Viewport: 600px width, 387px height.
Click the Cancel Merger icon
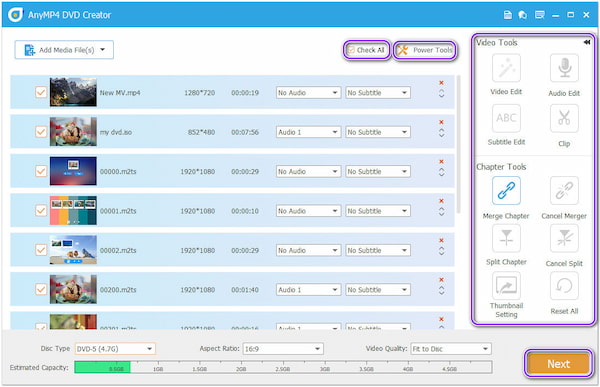564,191
